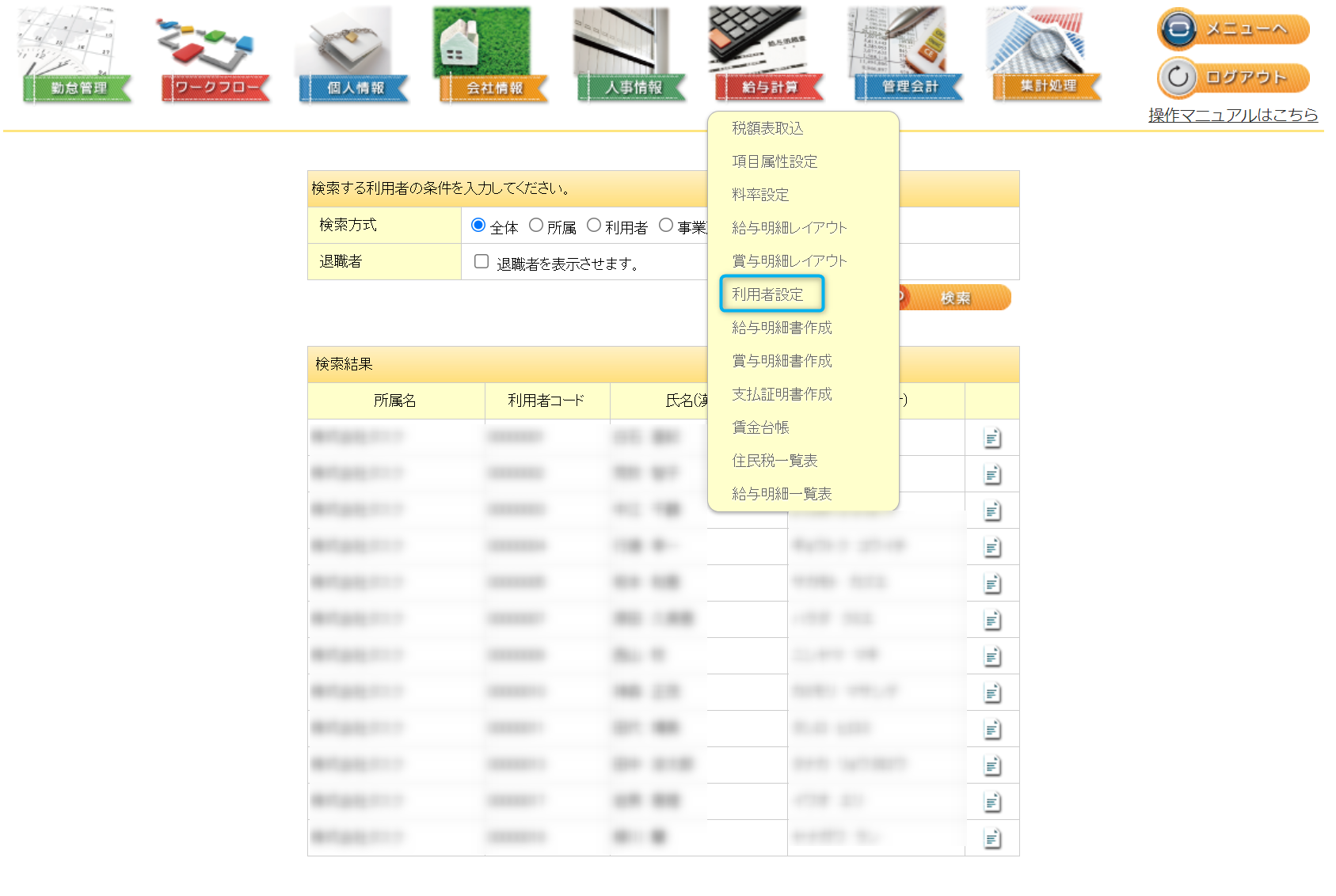Open the 人事情報 HR info icon
This screenshot has width=1336, height=896.
631,57
